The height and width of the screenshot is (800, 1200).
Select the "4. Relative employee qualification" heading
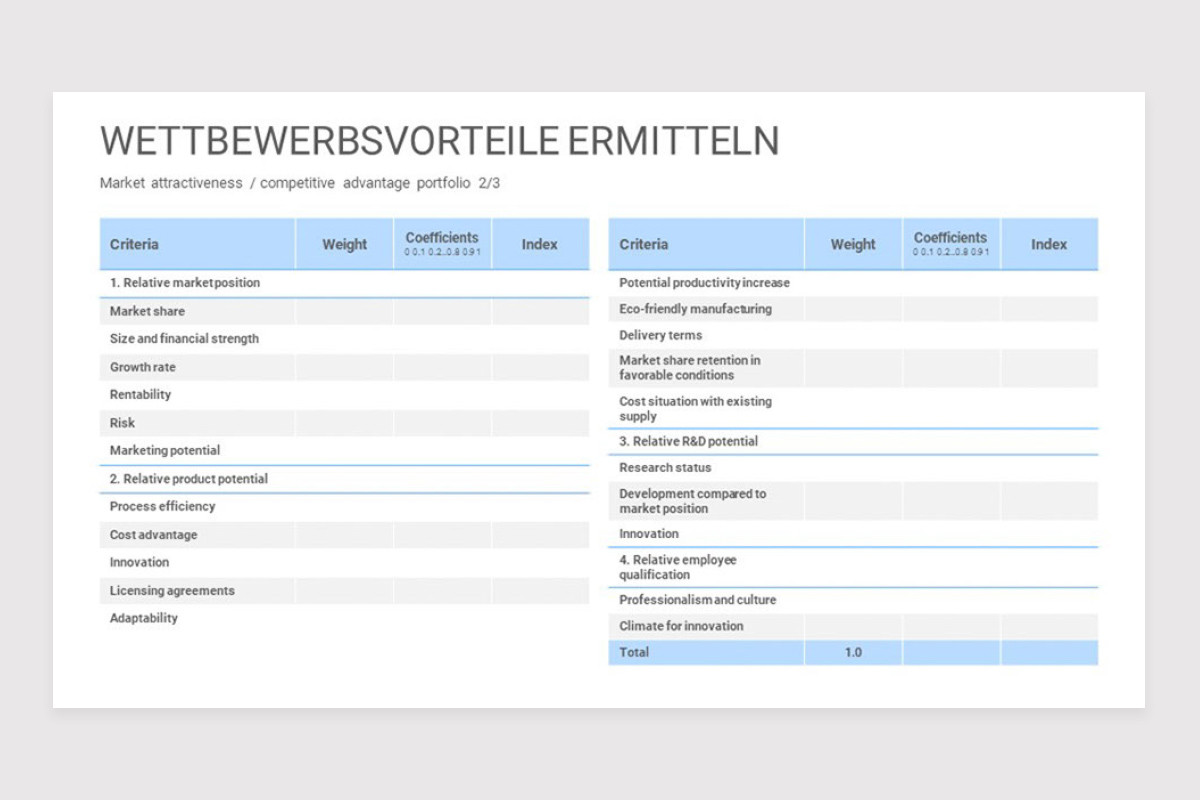click(x=677, y=567)
